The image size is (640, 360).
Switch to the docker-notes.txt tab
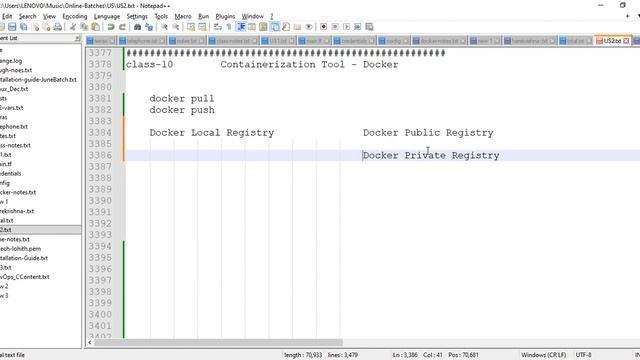click(x=440, y=41)
